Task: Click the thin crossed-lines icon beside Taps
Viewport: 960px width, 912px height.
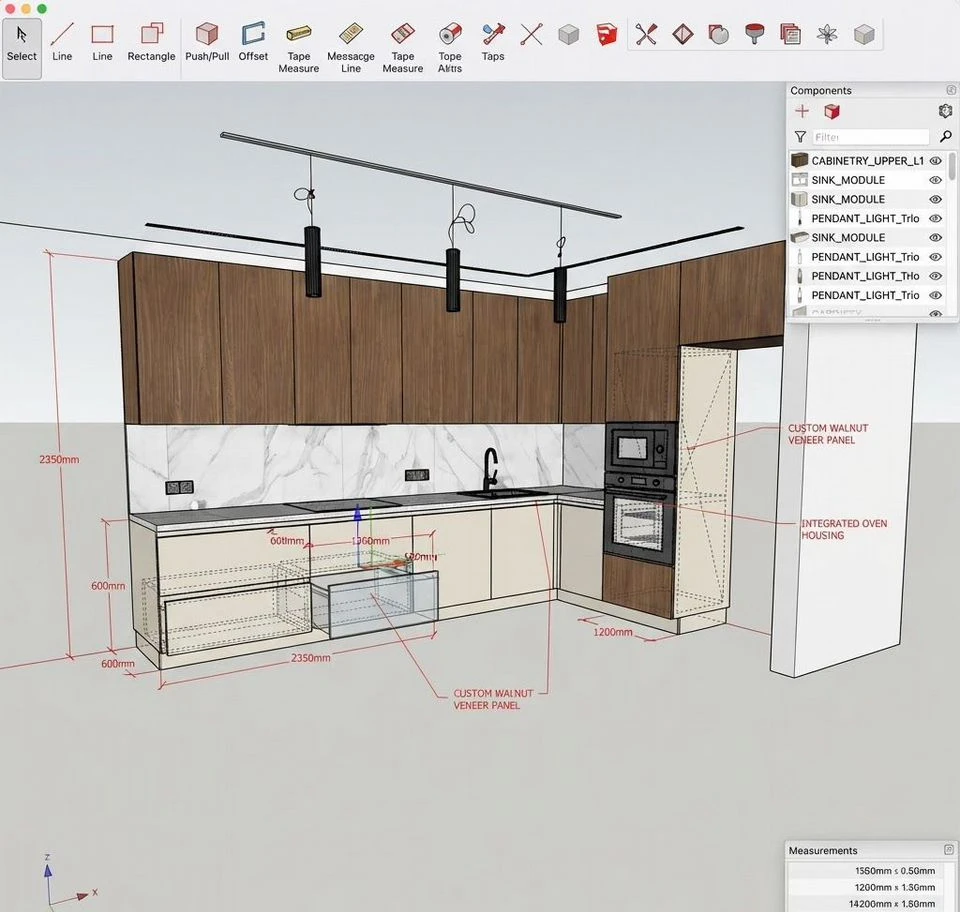Action: pos(531,34)
